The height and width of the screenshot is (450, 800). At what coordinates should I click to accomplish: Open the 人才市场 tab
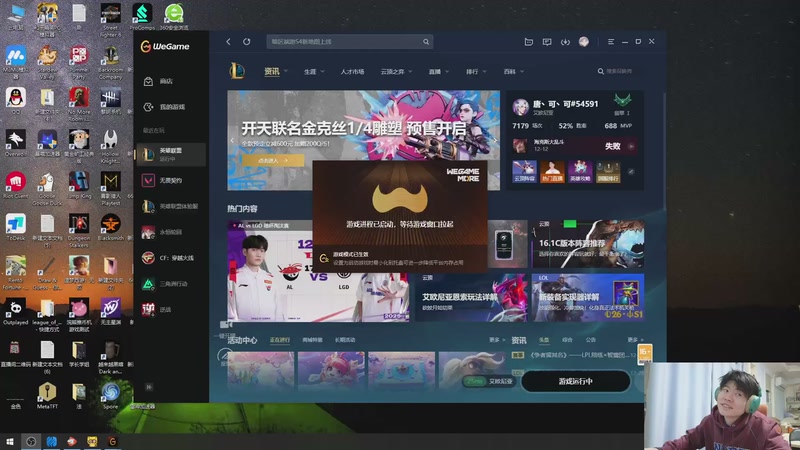[x=352, y=72]
